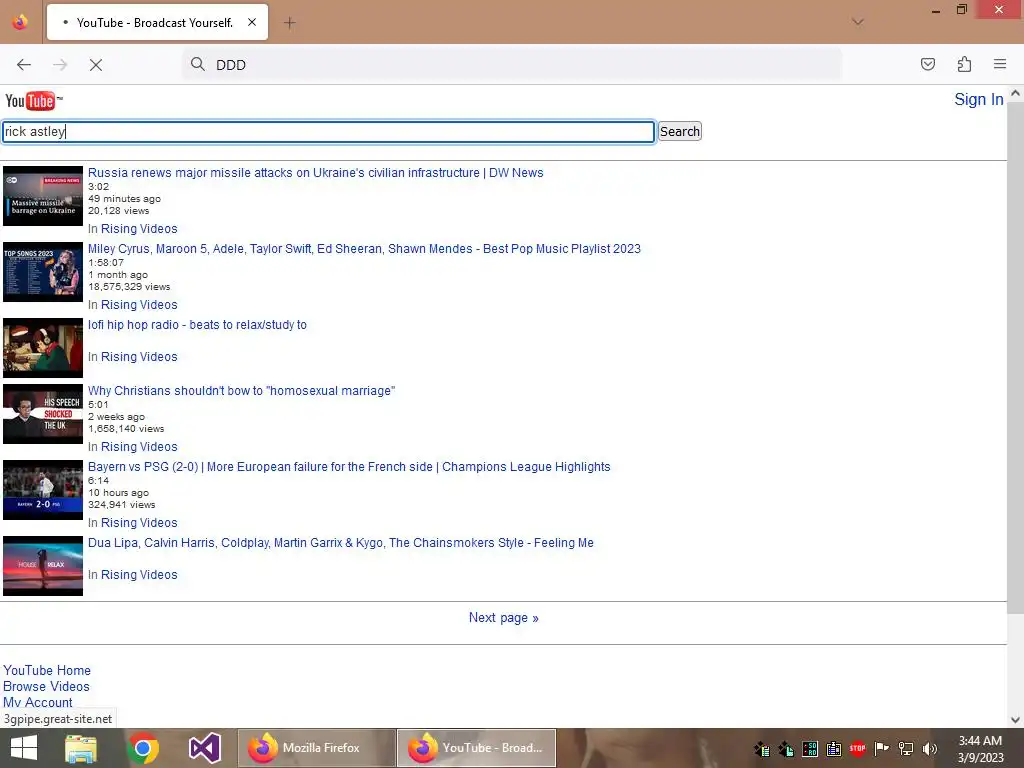Open the Best Pop Music Playlist 2023 video
Screen dimensions: 1024x768
coord(364,249)
